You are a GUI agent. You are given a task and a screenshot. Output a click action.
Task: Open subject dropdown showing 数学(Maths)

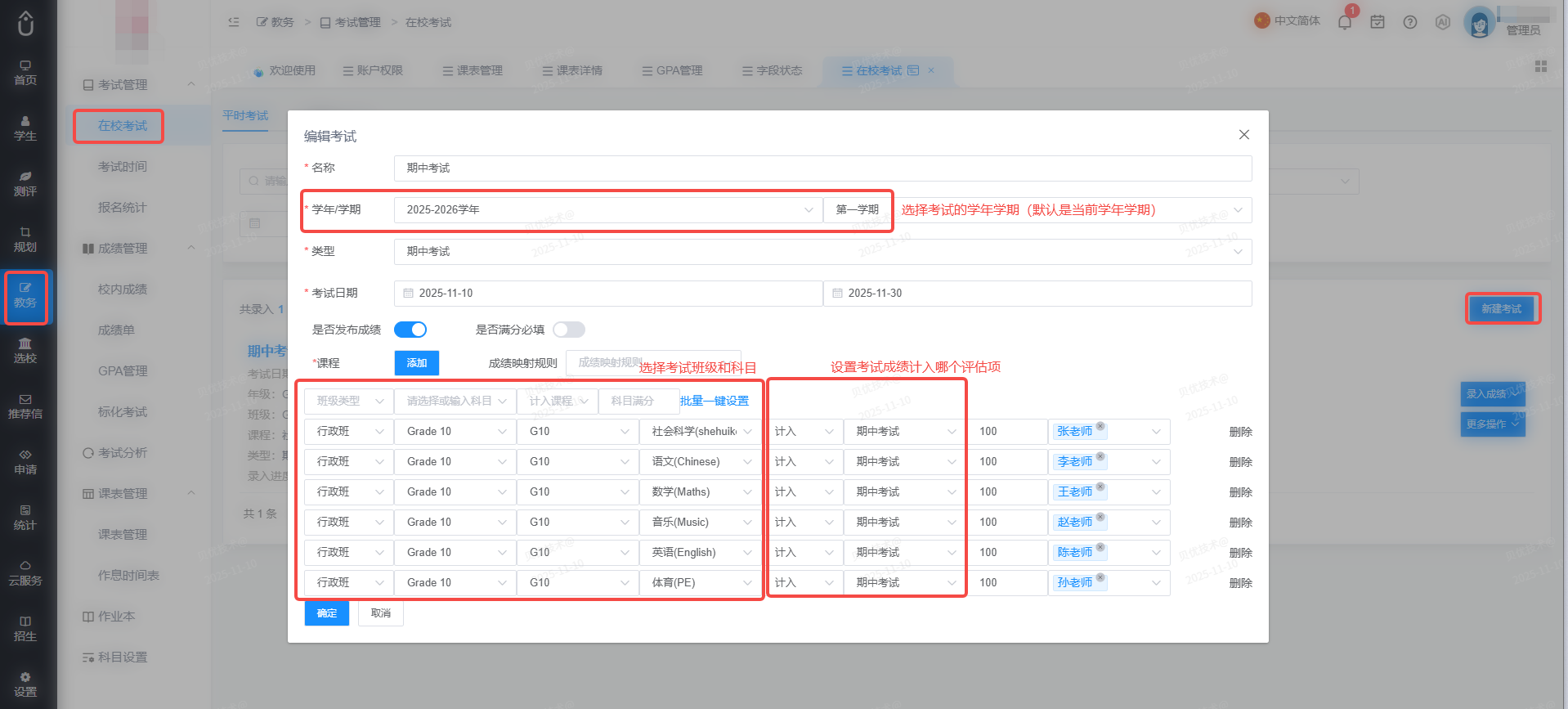pos(700,491)
